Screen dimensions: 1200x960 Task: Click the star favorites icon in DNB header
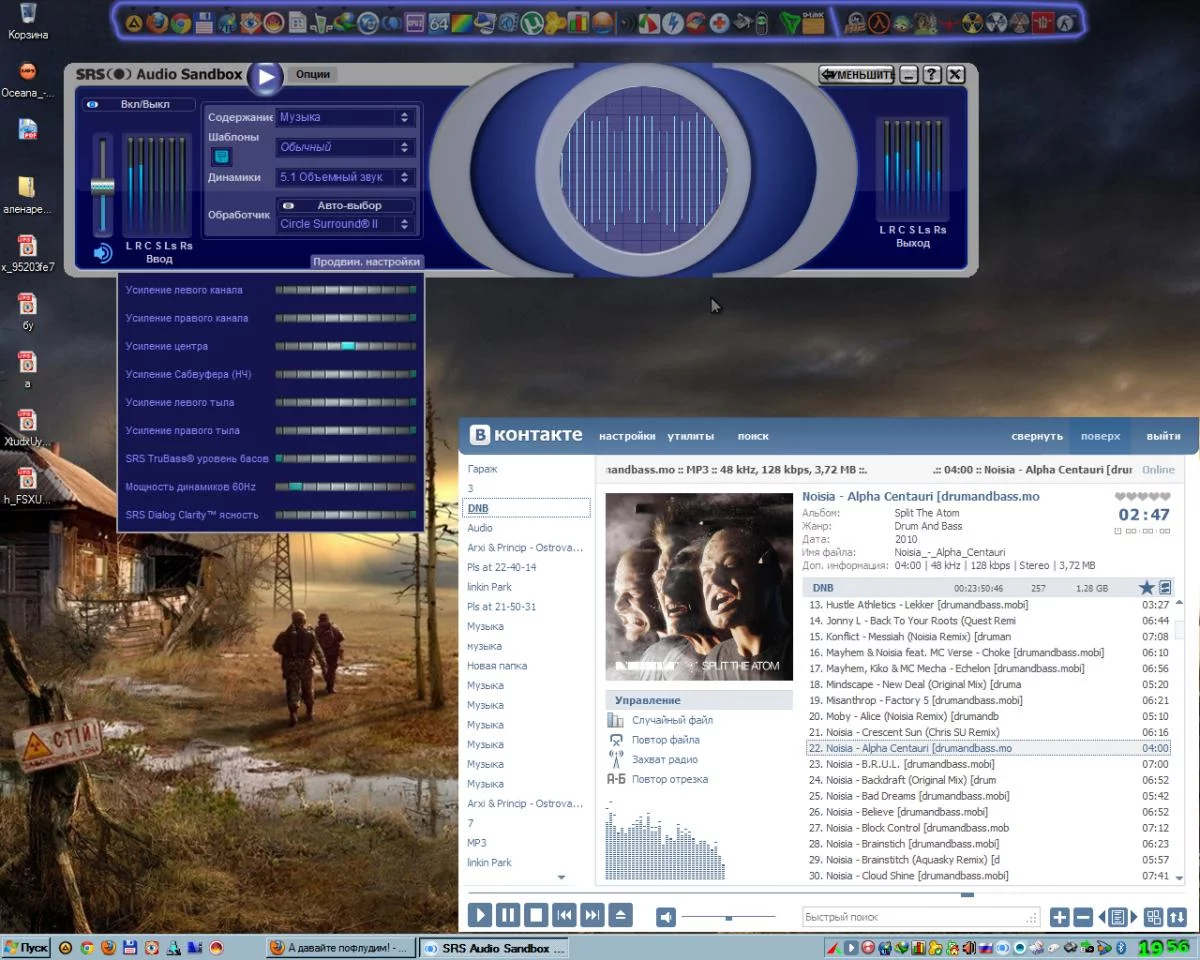[1146, 588]
